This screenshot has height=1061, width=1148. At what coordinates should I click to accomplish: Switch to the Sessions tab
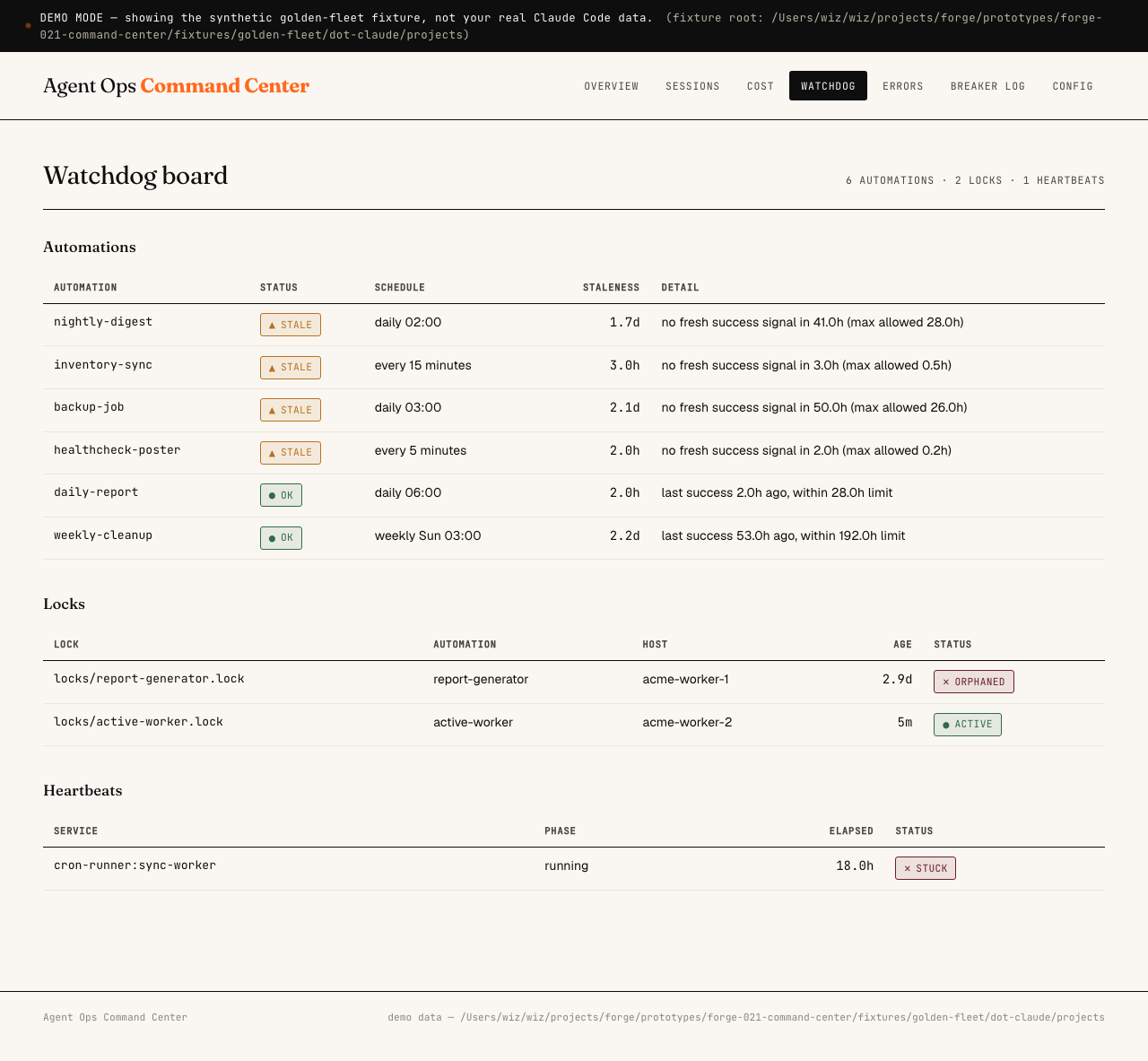tap(692, 86)
